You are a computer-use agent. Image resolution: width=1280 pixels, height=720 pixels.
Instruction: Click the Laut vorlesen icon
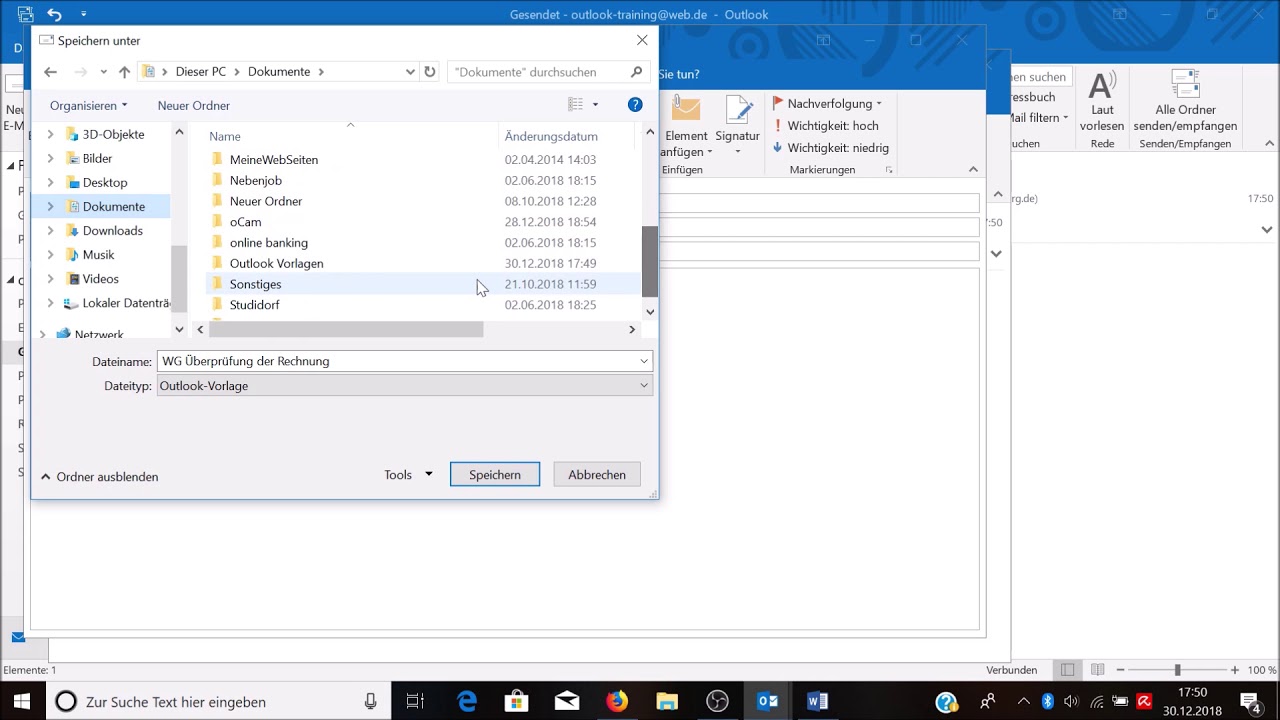coord(1102,86)
